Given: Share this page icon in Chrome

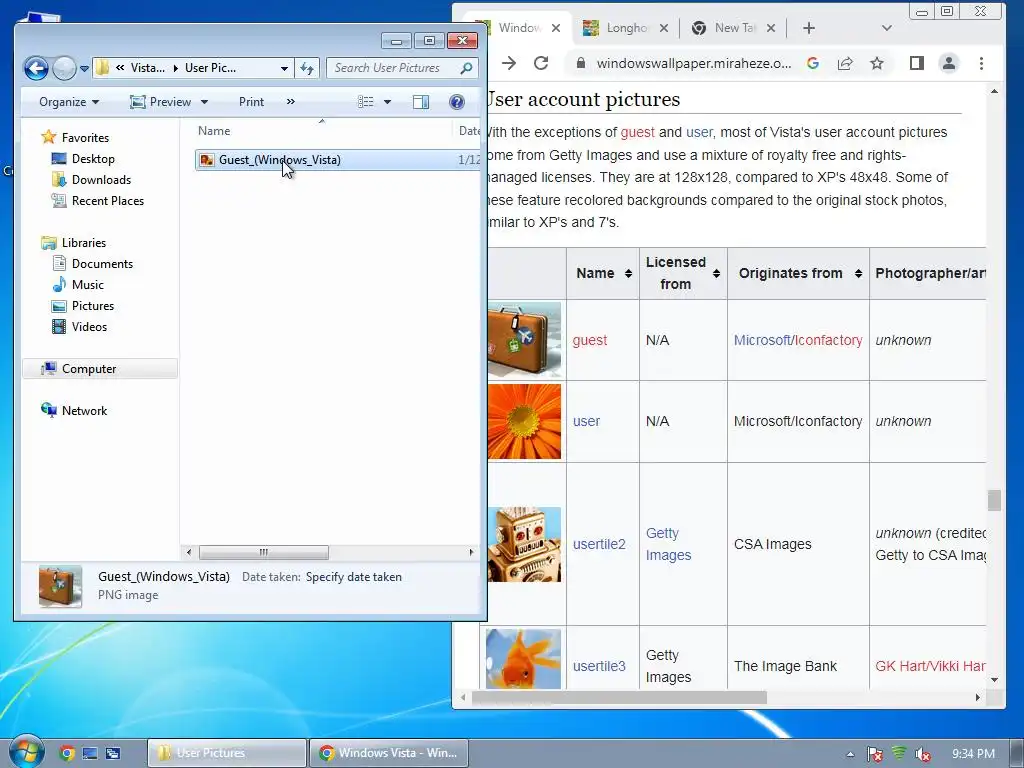Looking at the screenshot, I should [845, 63].
